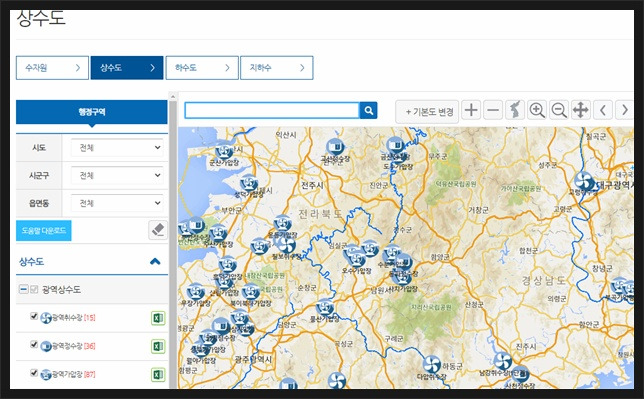Collapse the 상수도 section chevron
The width and height of the screenshot is (644, 399).
tap(155, 261)
